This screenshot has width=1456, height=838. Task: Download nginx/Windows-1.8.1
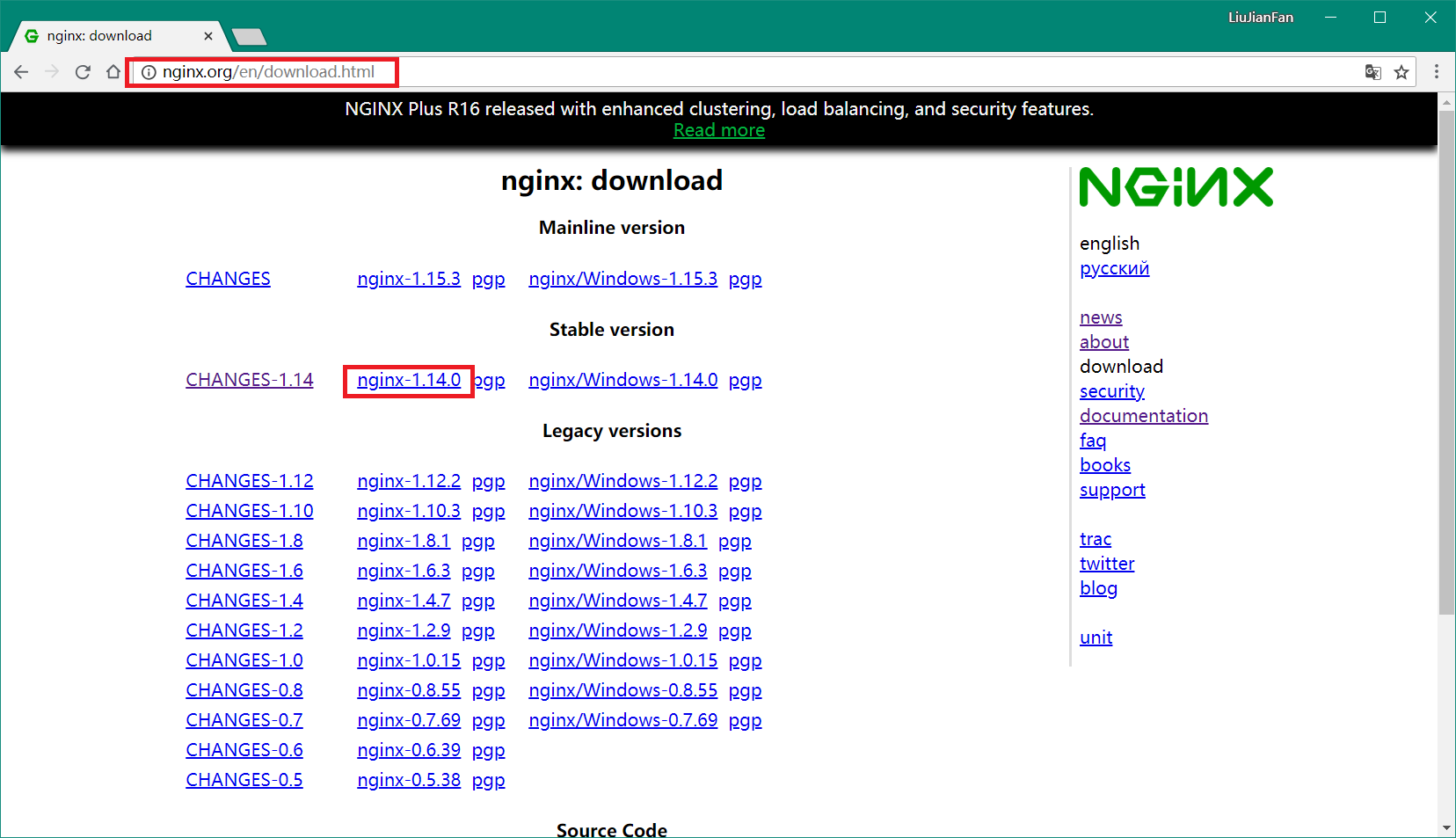pyautogui.click(x=617, y=541)
